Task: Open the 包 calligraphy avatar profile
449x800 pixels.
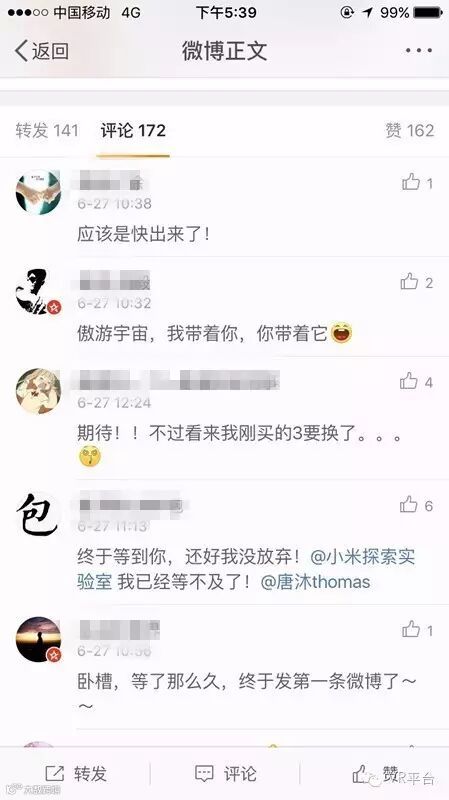Action: pos(37,514)
